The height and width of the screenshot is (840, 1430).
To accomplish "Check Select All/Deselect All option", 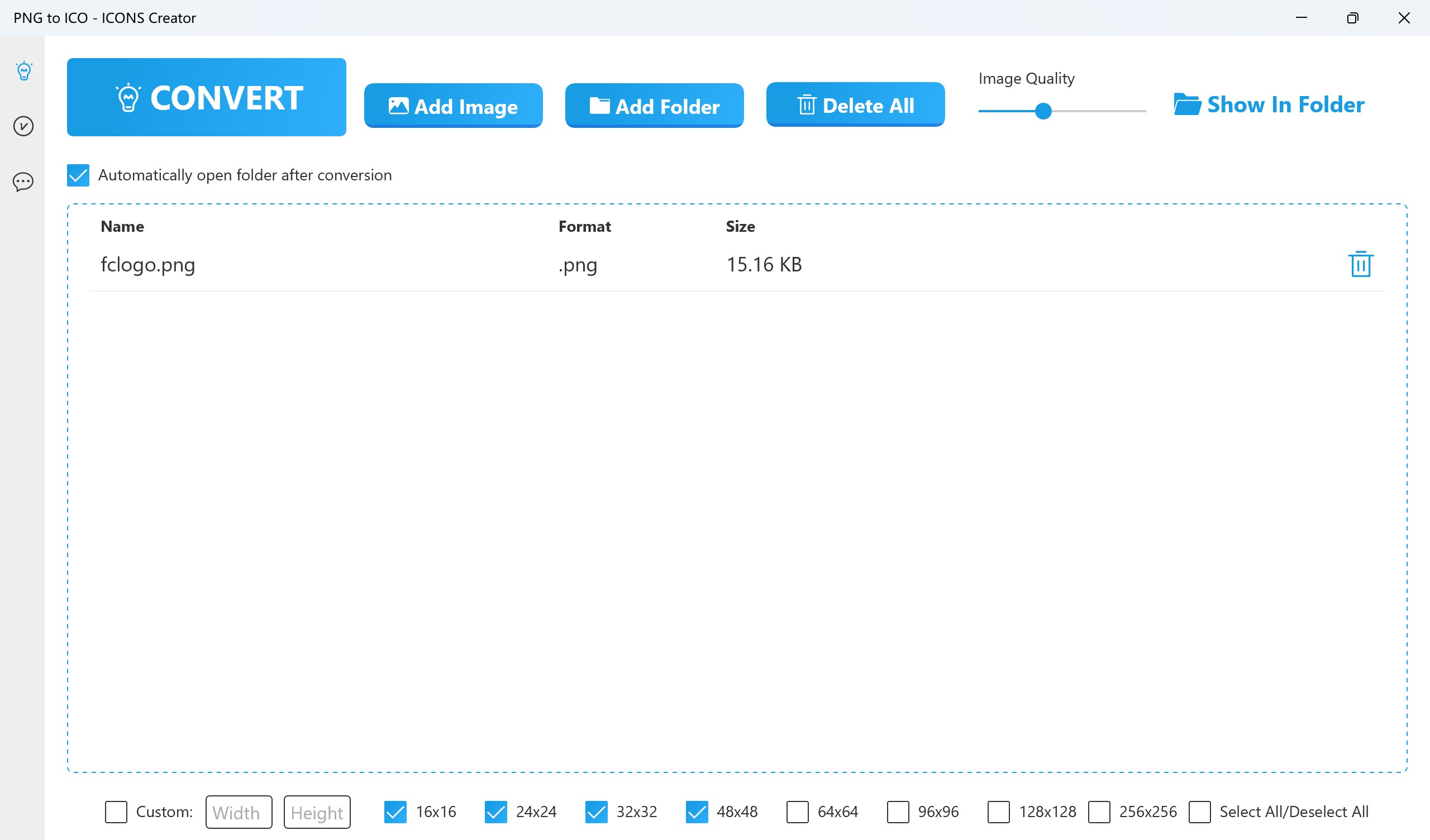I will pos(1200,812).
